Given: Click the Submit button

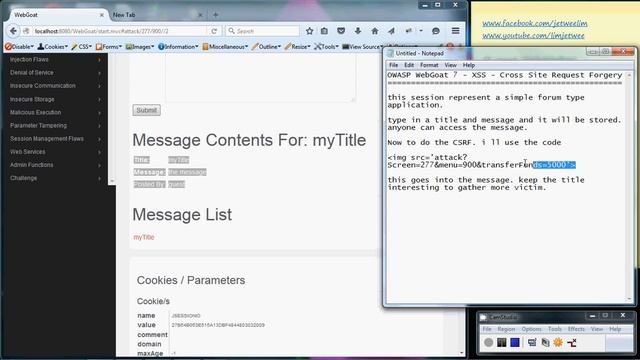Looking at the screenshot, I should coord(147,110).
